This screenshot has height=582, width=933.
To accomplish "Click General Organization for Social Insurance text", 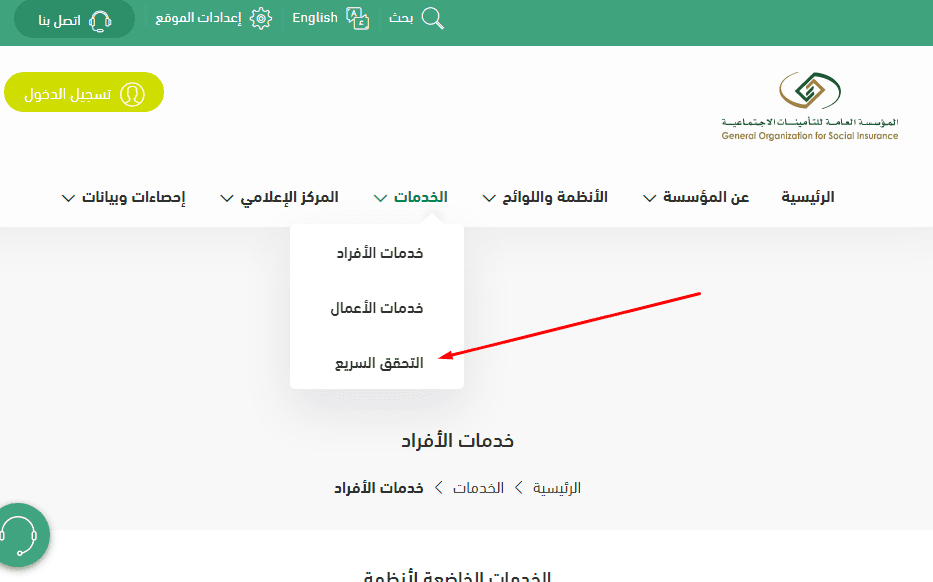I will coord(810,136).
